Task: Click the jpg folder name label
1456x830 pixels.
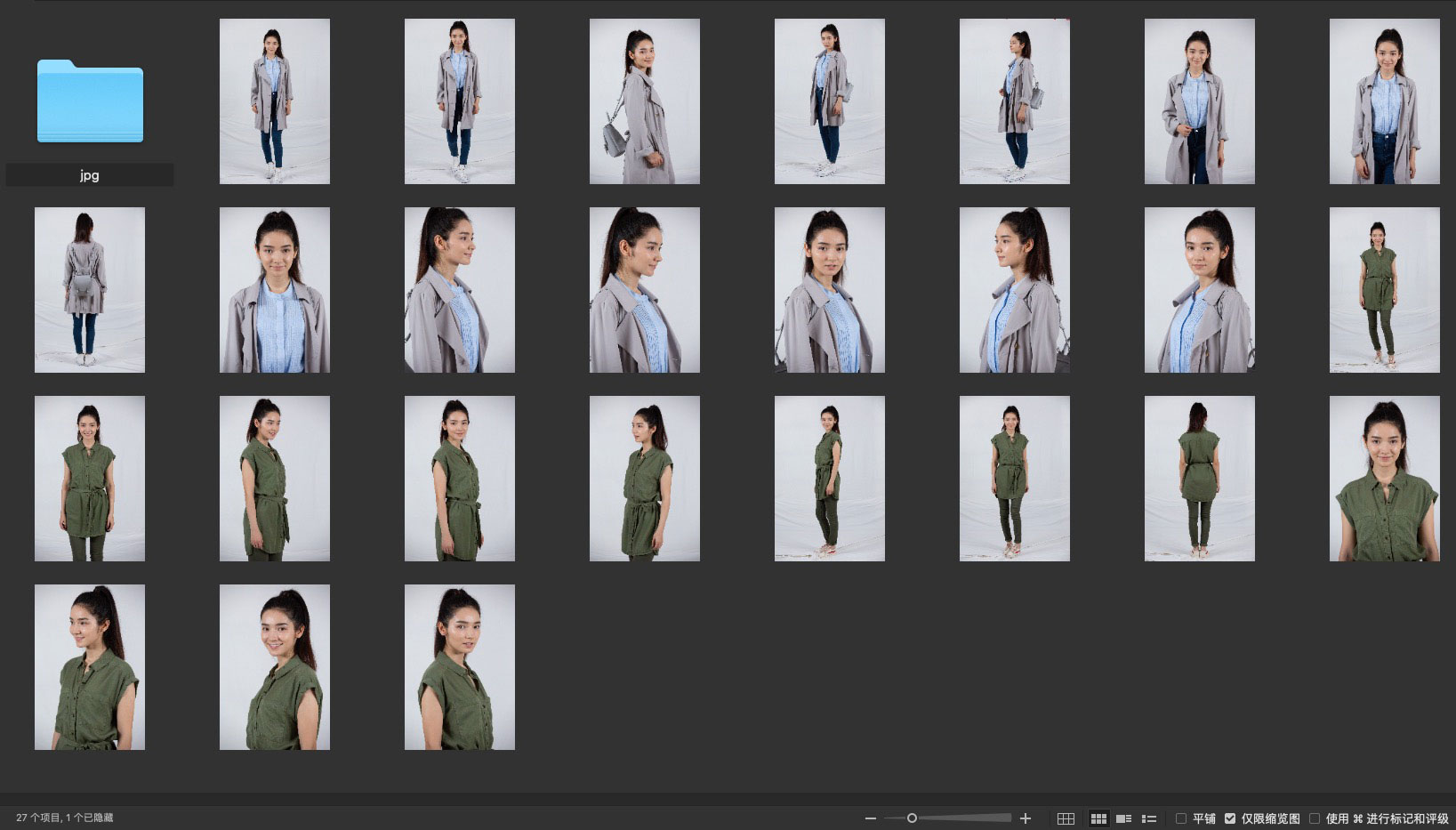Action: (x=90, y=175)
